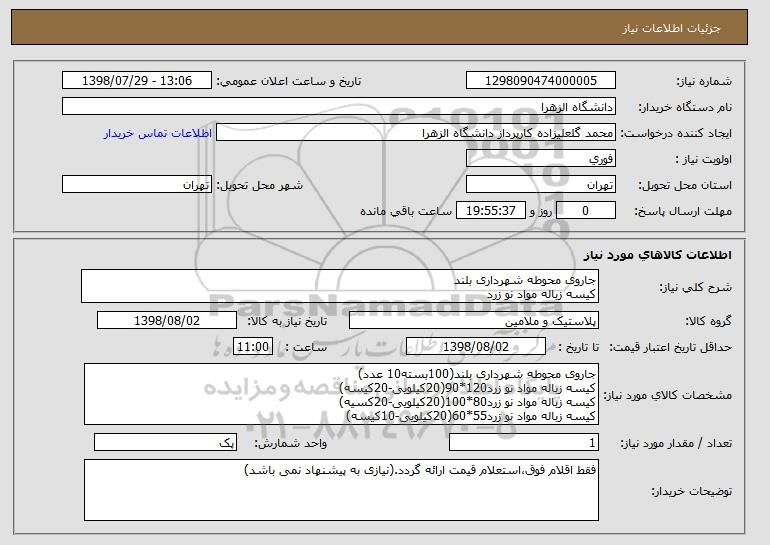Click the label واحد شمارش

coord(290,443)
